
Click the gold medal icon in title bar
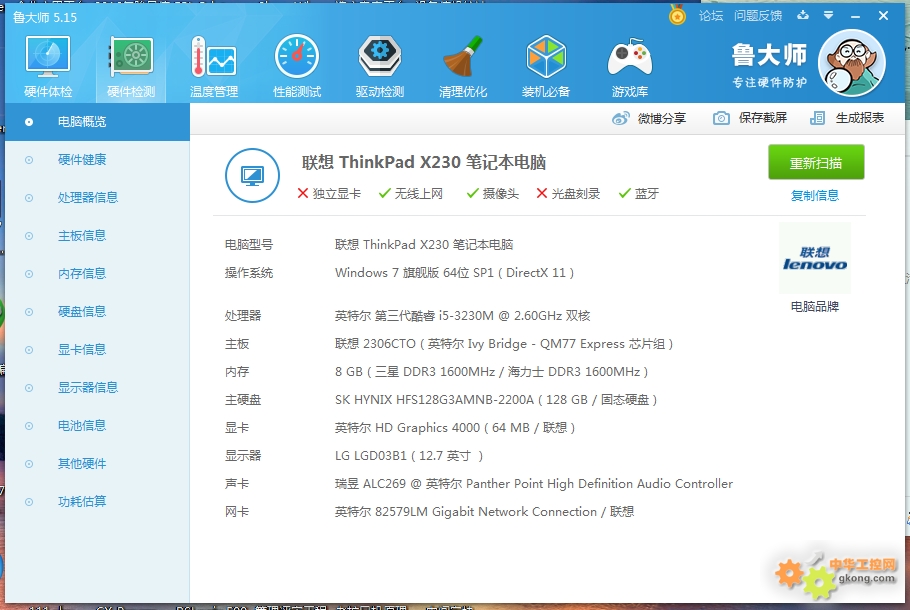point(677,15)
